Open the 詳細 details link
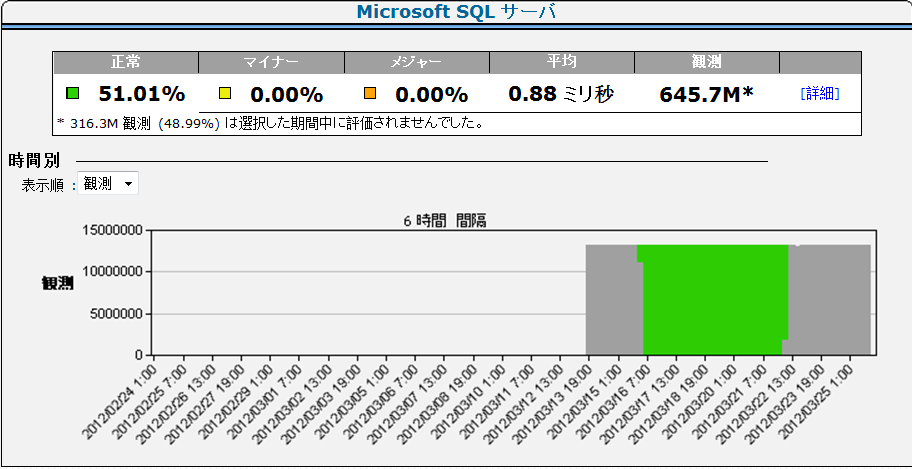The height and width of the screenshot is (469, 914). coord(819,94)
